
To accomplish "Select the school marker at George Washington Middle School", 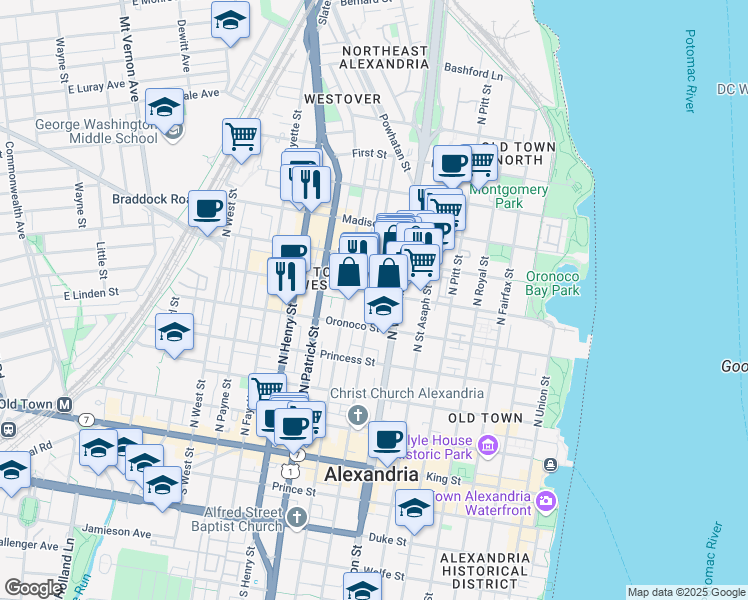I will 165,110.
